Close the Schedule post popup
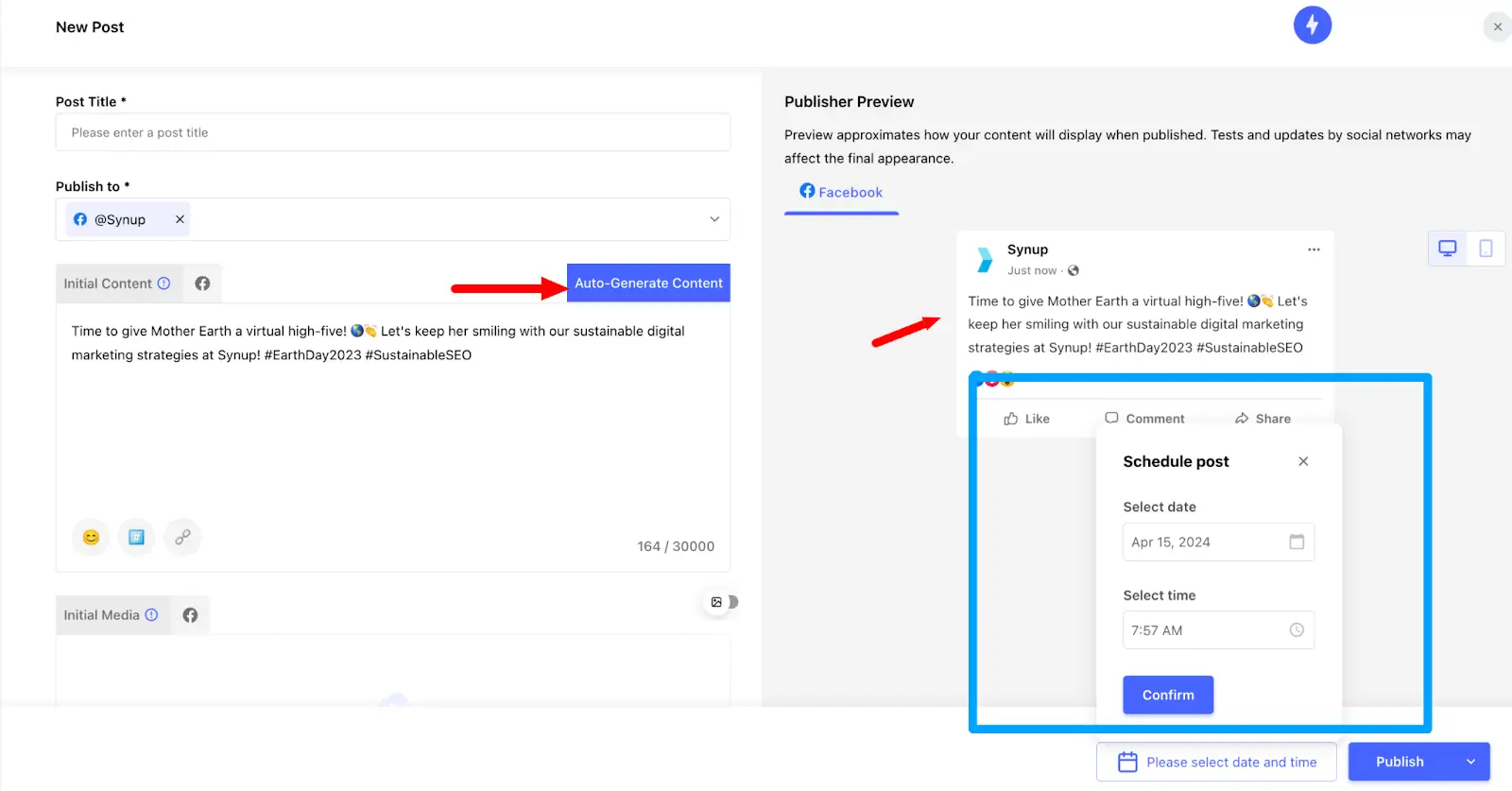1512x791 pixels. [1303, 461]
